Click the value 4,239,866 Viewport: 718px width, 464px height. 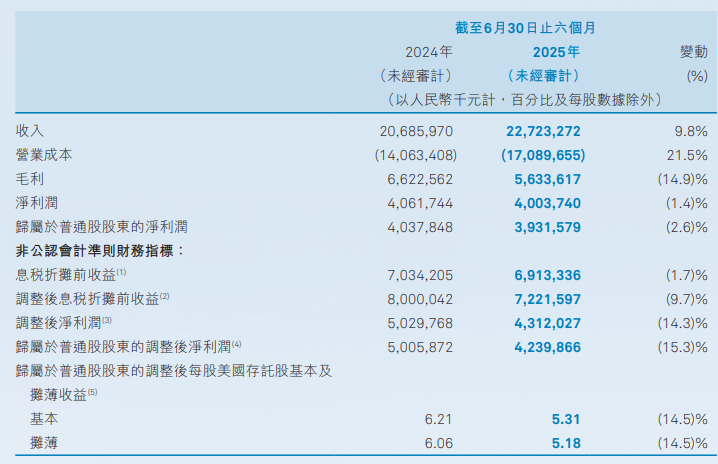tap(547, 347)
